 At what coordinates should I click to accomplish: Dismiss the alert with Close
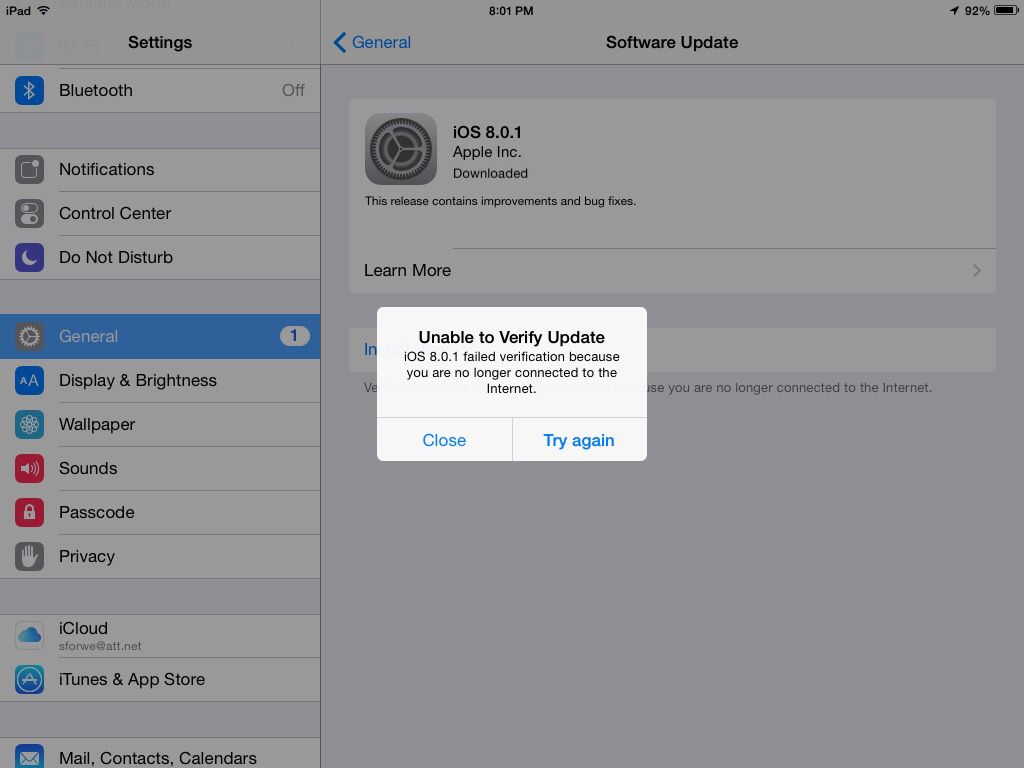(x=444, y=440)
